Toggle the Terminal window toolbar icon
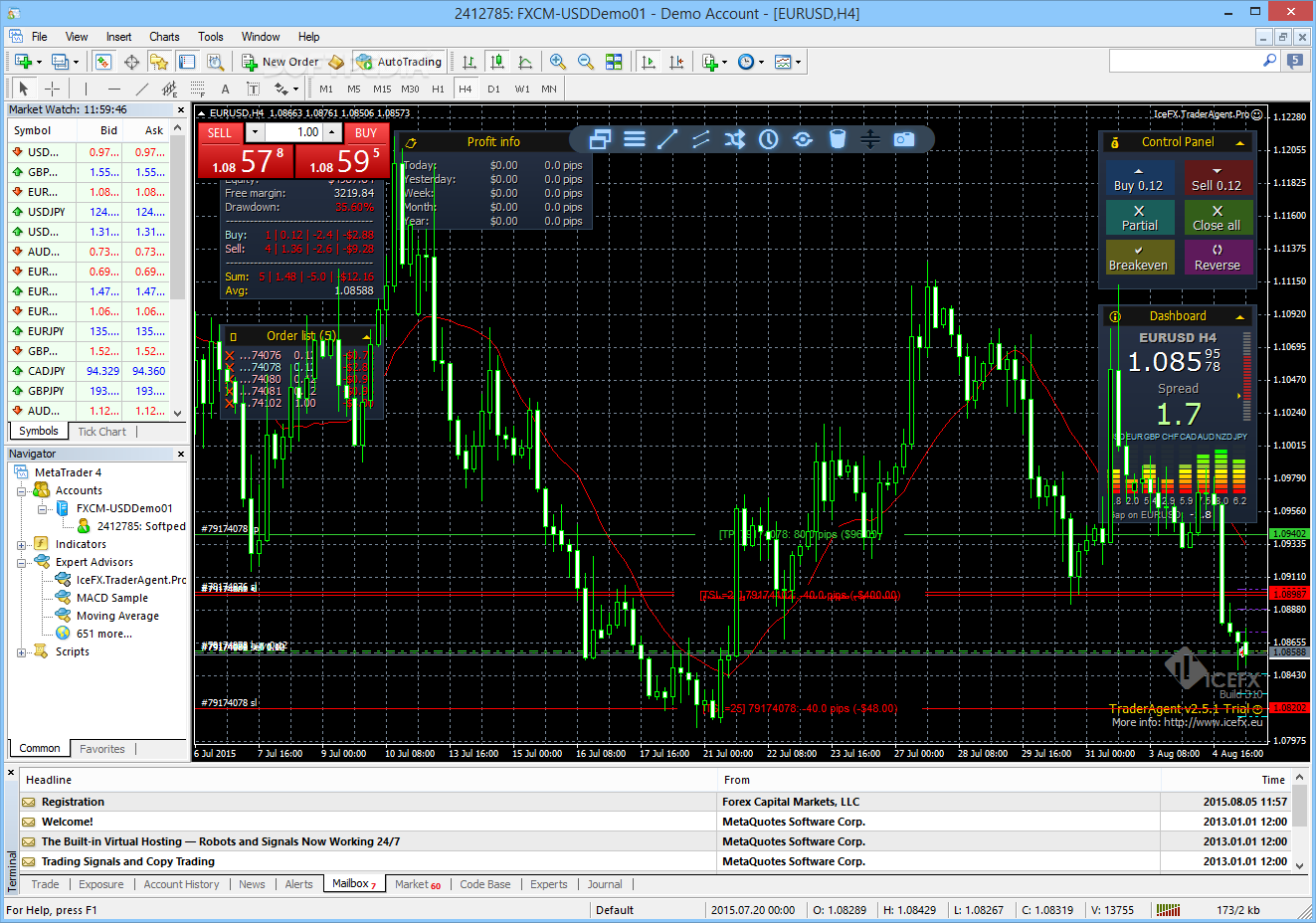Viewport: 1316px width, 923px height. pos(187,62)
